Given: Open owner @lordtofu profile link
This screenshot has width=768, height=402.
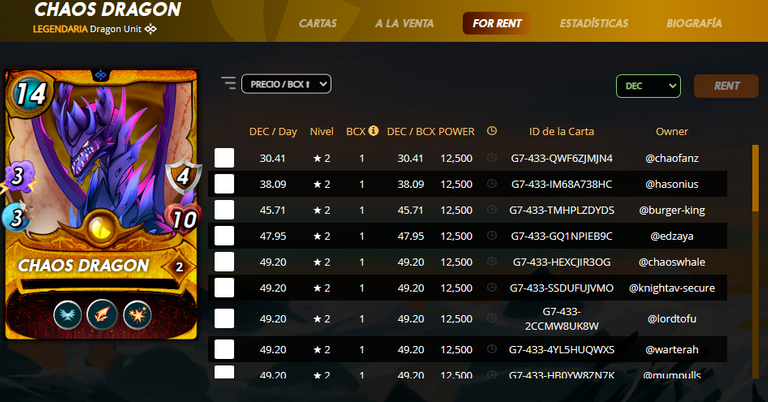Looking at the screenshot, I should pyautogui.click(x=672, y=319).
